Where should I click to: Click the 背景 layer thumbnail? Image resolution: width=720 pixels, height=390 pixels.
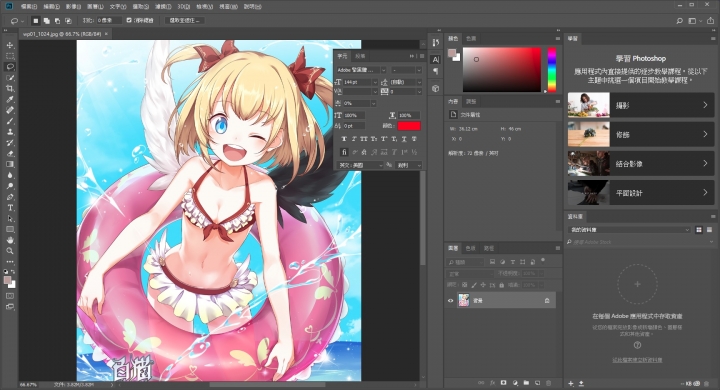point(464,300)
